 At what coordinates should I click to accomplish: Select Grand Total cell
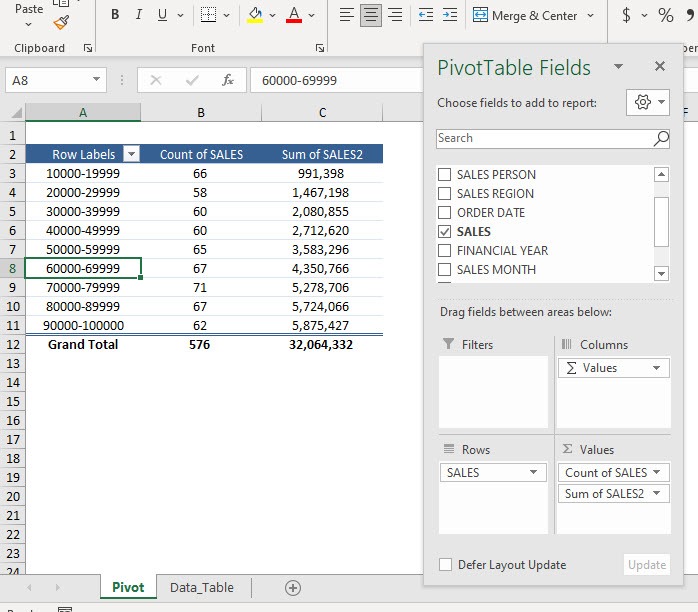coord(83,345)
